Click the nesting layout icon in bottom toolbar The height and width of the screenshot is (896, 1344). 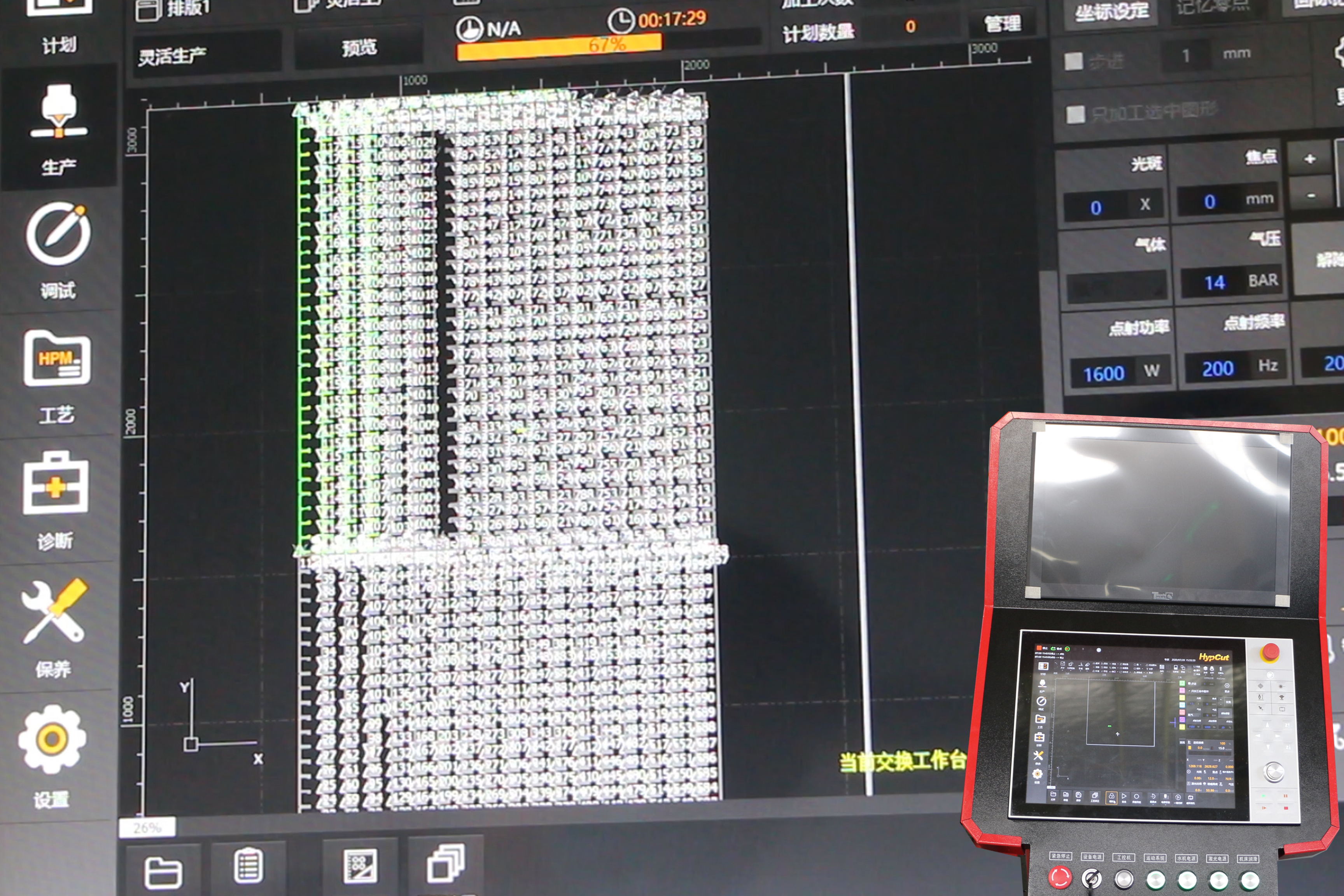pos(360,865)
